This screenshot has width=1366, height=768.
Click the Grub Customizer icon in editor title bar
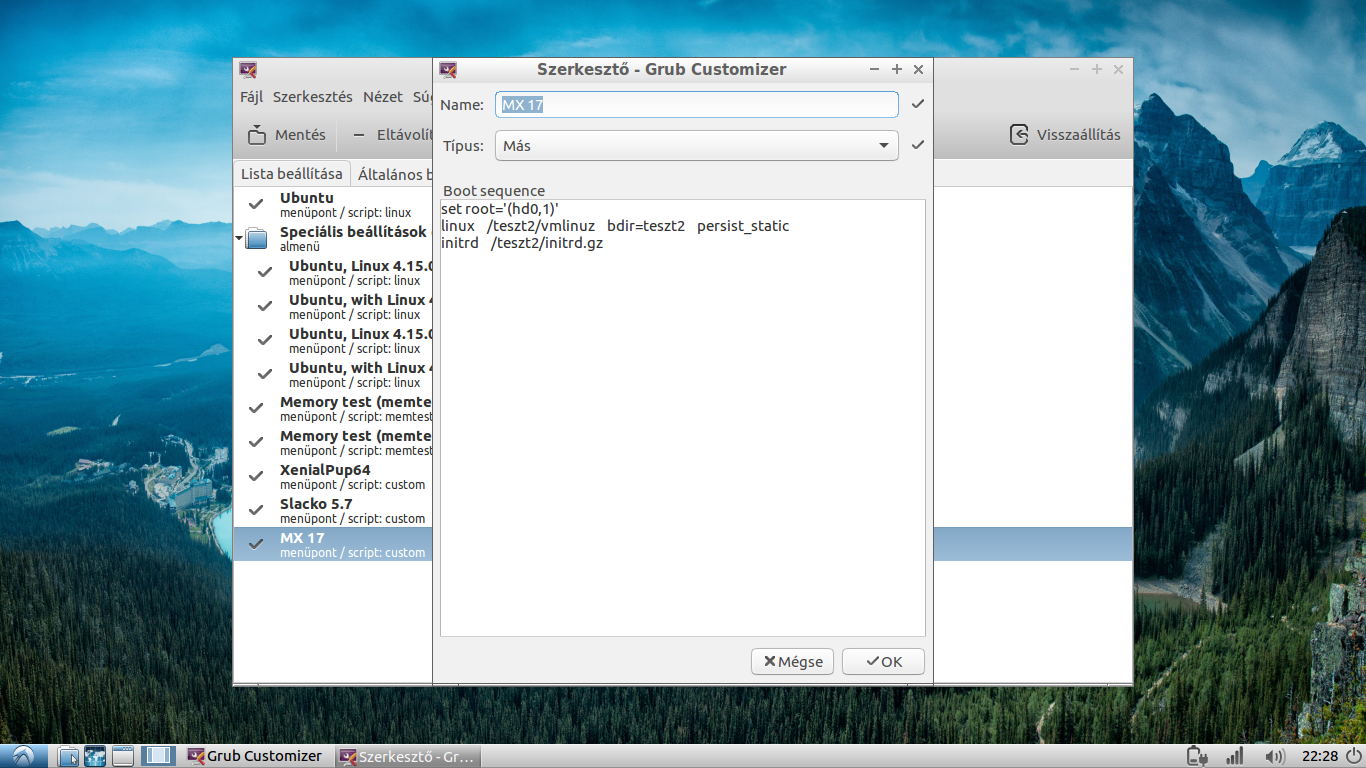pos(448,69)
